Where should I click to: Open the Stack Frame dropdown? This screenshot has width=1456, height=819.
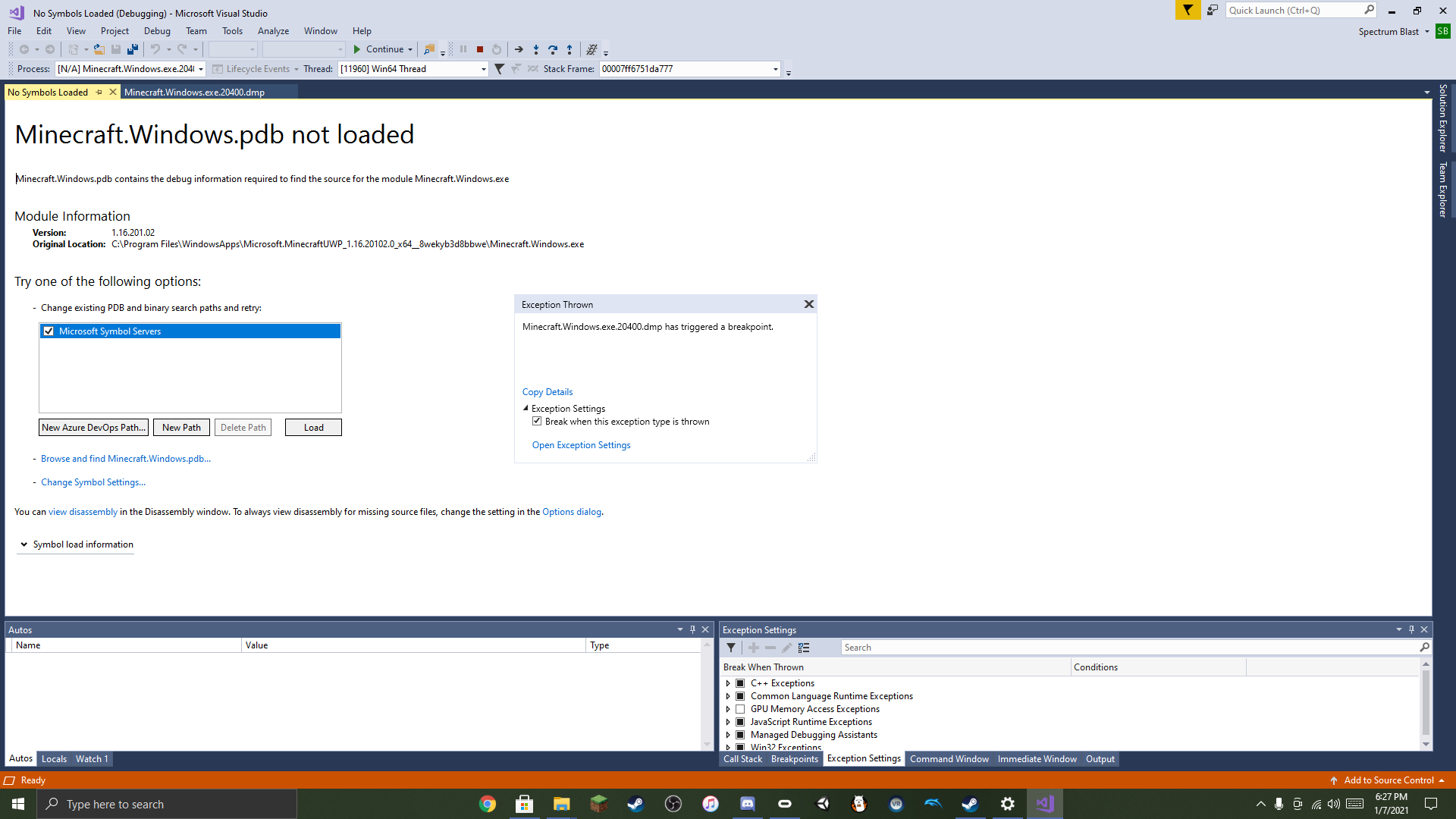pyautogui.click(x=776, y=69)
